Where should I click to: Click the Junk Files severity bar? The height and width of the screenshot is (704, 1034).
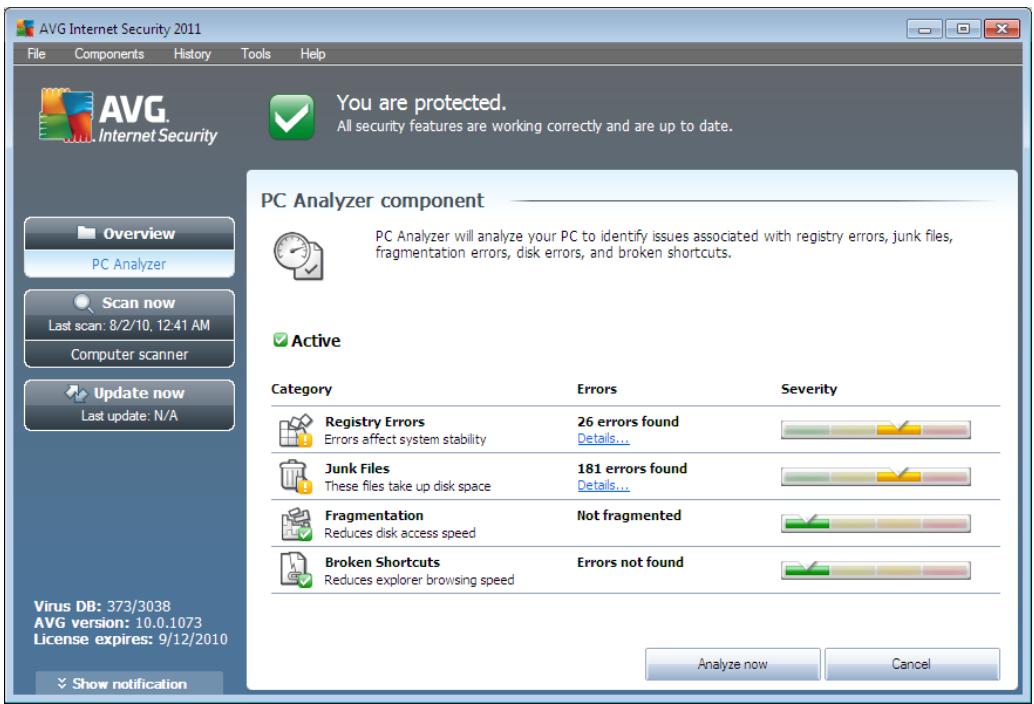[x=875, y=476]
